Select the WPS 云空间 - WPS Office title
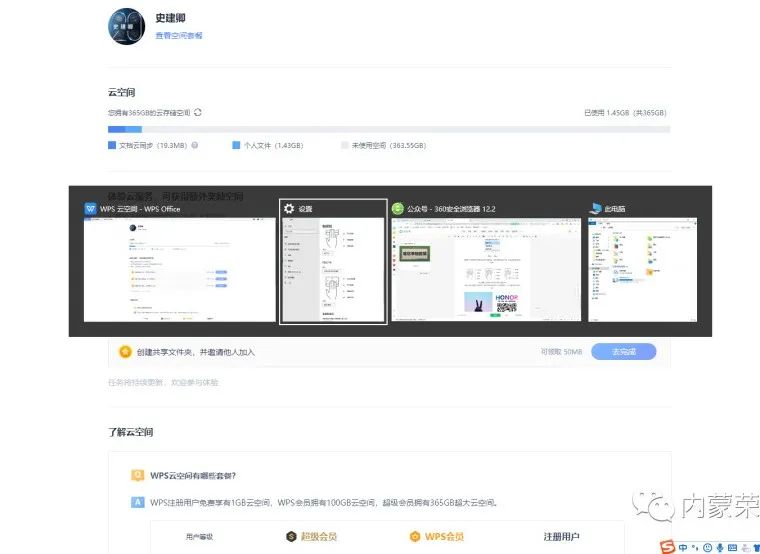The width and height of the screenshot is (760, 554). [x=140, y=209]
